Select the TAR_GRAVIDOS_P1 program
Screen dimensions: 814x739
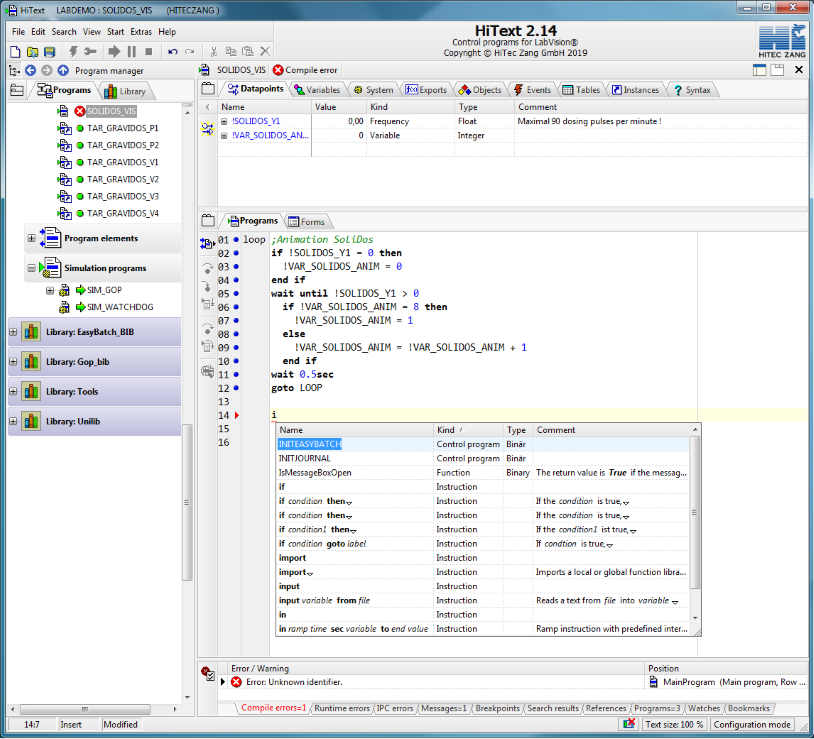coord(123,128)
